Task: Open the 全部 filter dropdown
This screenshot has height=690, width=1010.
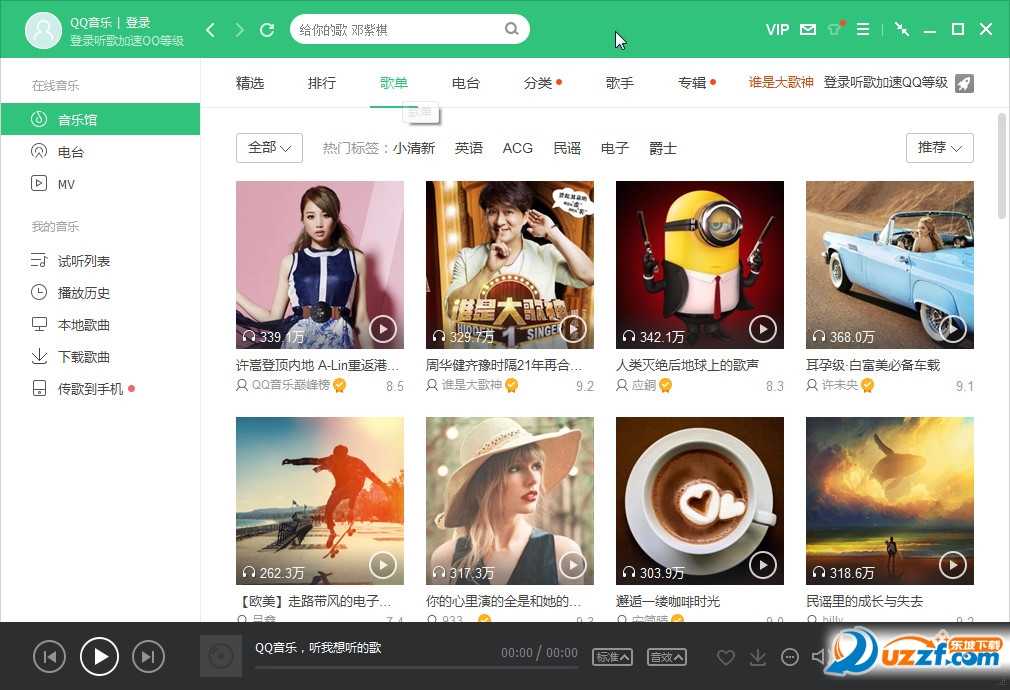Action: pos(268,147)
